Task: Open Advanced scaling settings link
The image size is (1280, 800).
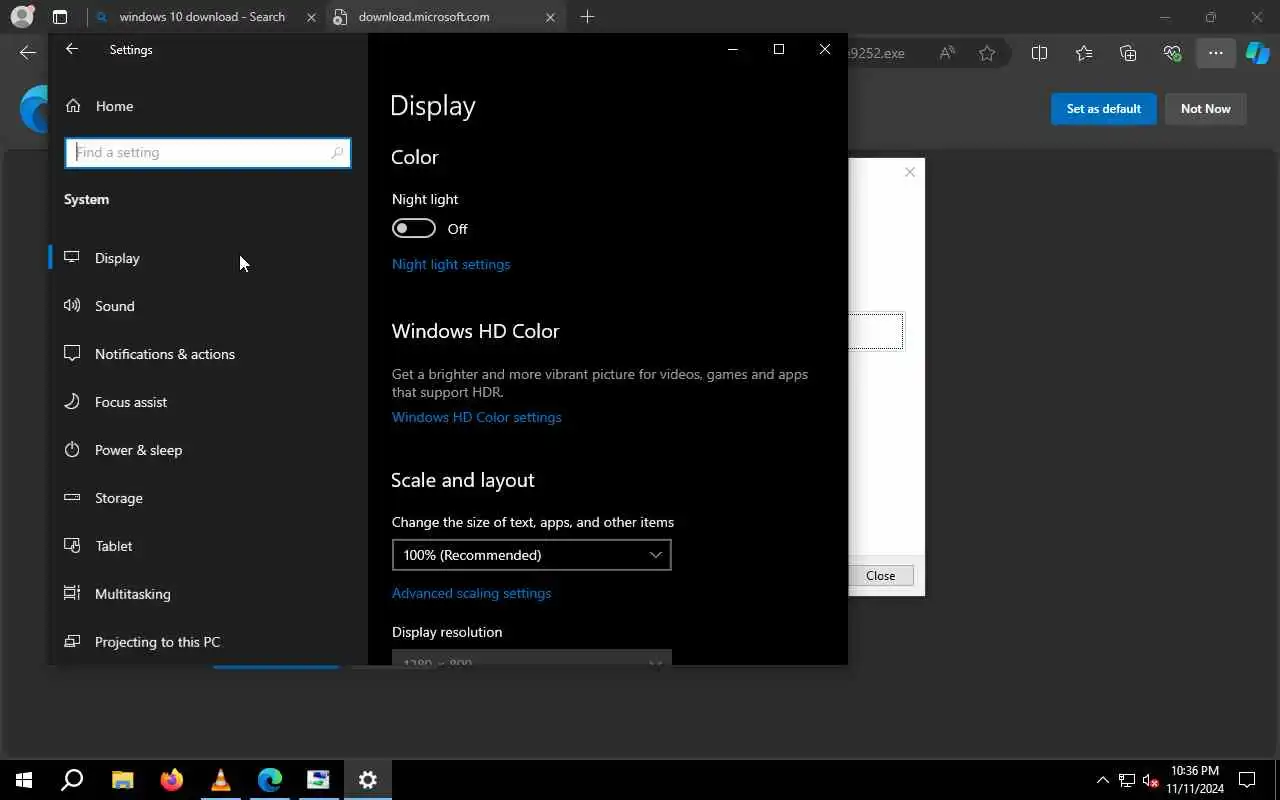Action: click(471, 593)
